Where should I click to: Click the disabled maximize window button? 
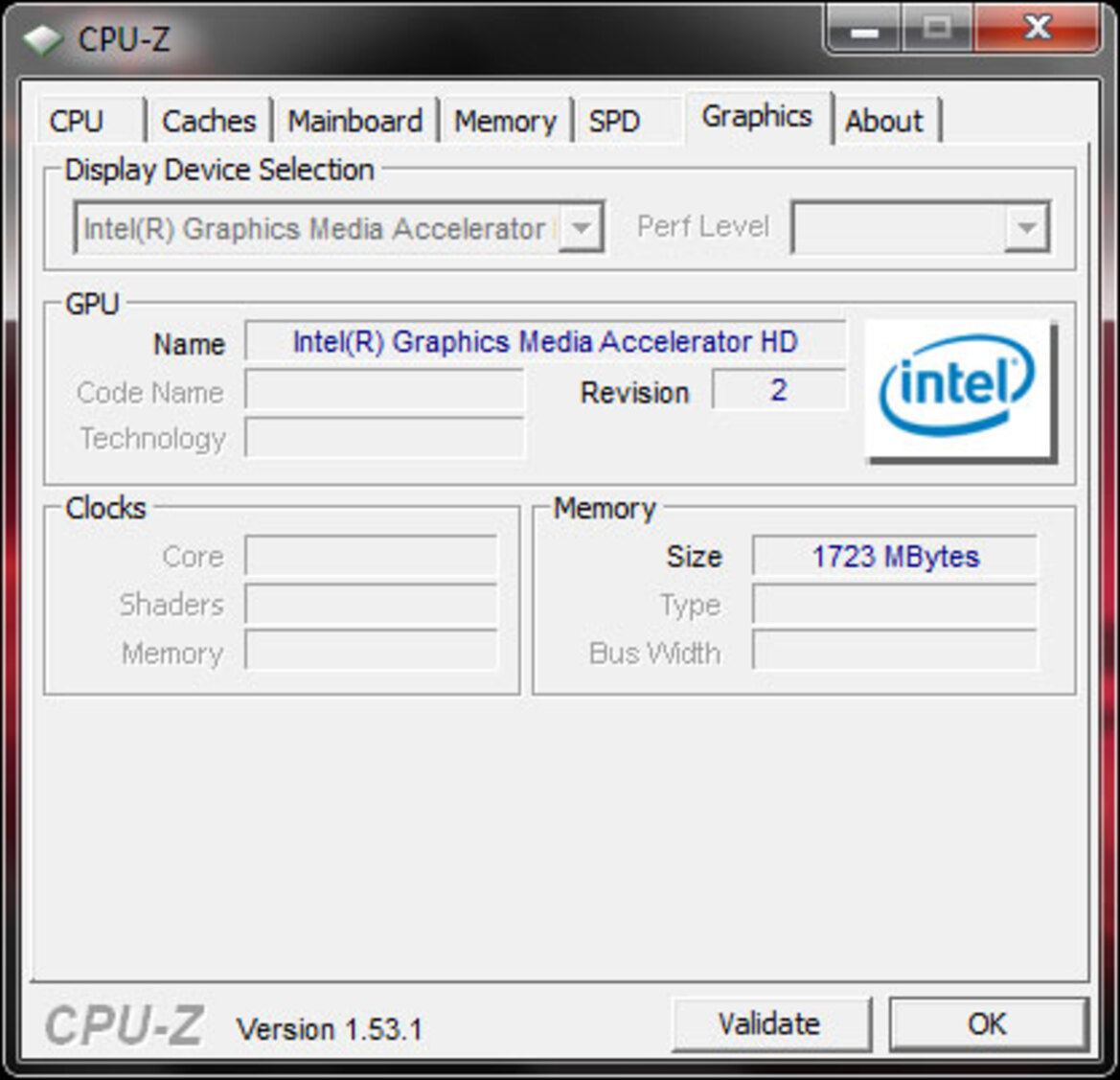tap(936, 30)
